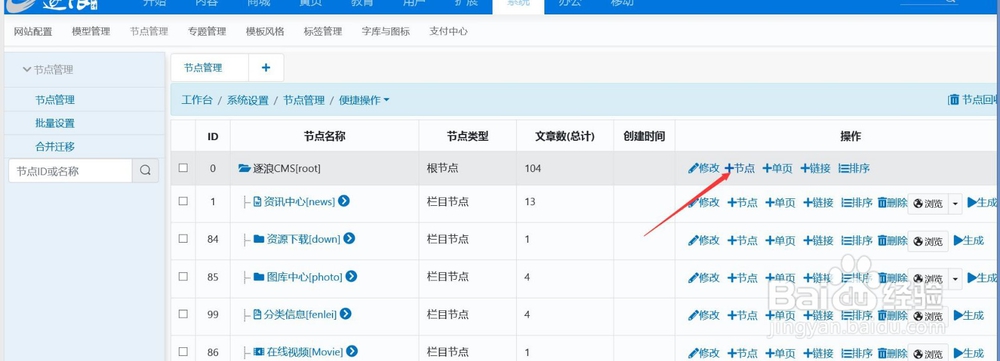Open 在线视频[Movie] node name link
This screenshot has height=361, width=1000.
coord(305,352)
